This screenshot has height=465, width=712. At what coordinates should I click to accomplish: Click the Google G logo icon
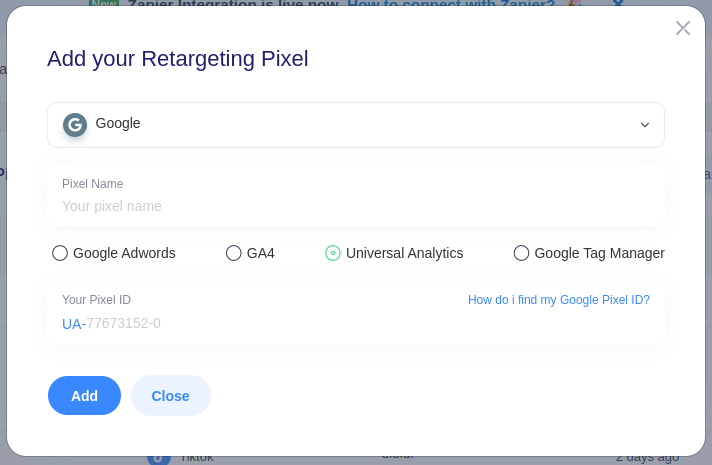75,125
